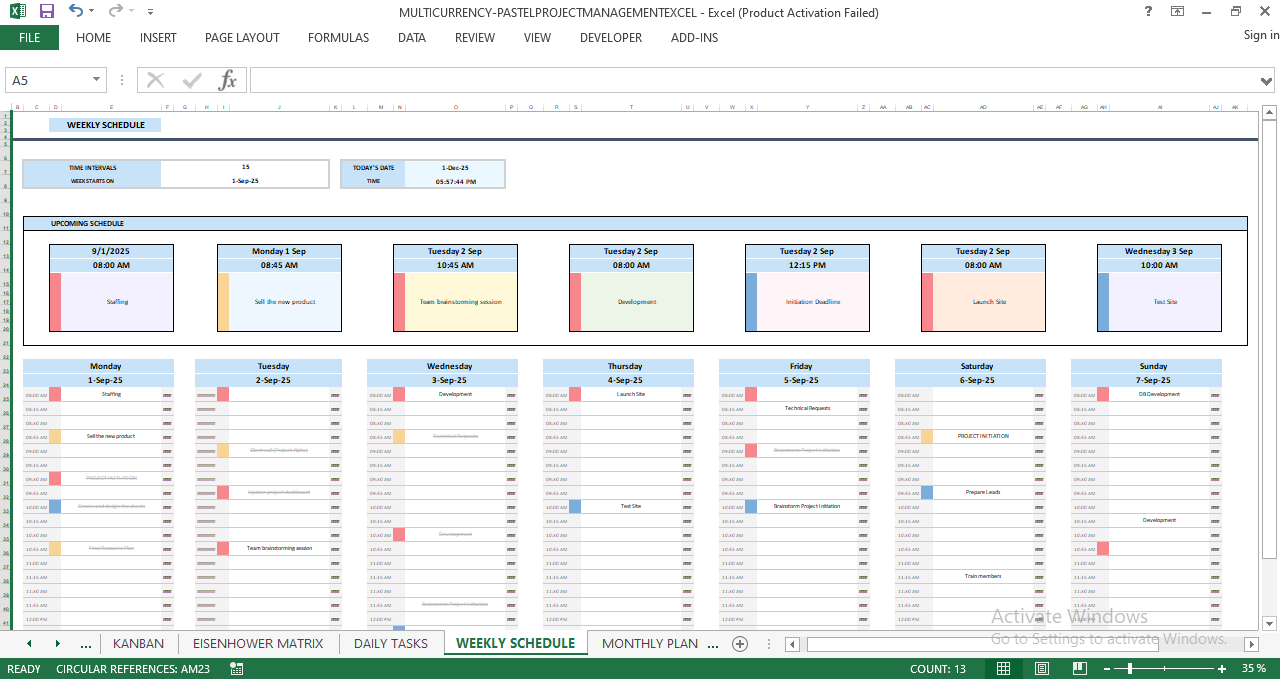The height and width of the screenshot is (679, 1280).
Task: Switch to Page Break Preview
Action: pyautogui.click(x=1079, y=669)
